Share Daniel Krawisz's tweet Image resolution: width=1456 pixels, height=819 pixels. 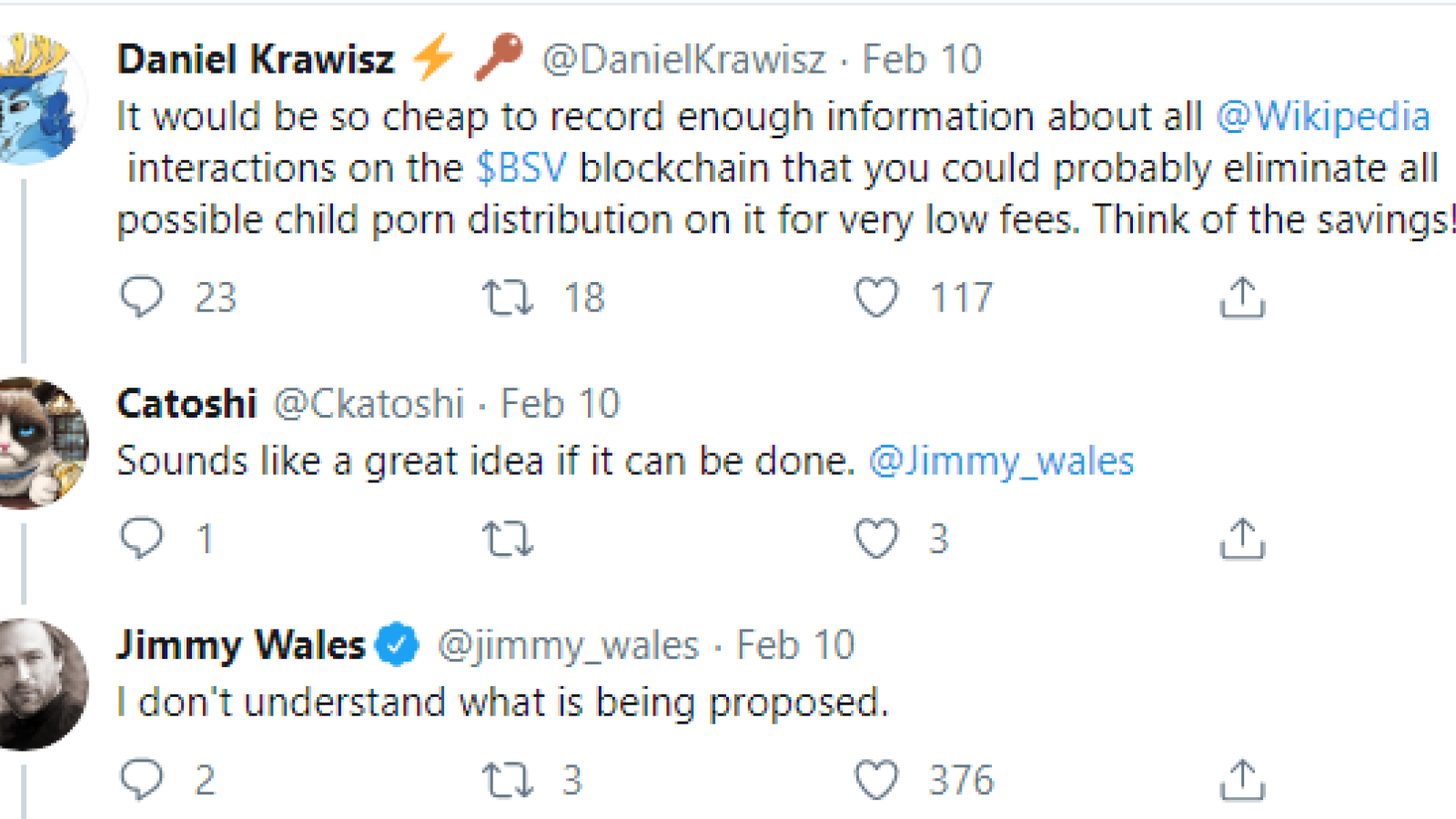pos(1242,298)
